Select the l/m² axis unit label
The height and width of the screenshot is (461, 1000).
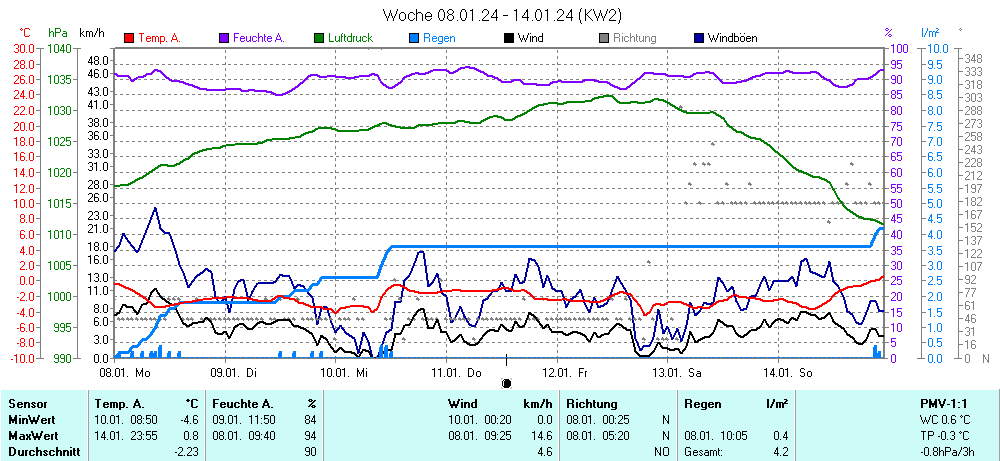pyautogui.click(x=931, y=33)
